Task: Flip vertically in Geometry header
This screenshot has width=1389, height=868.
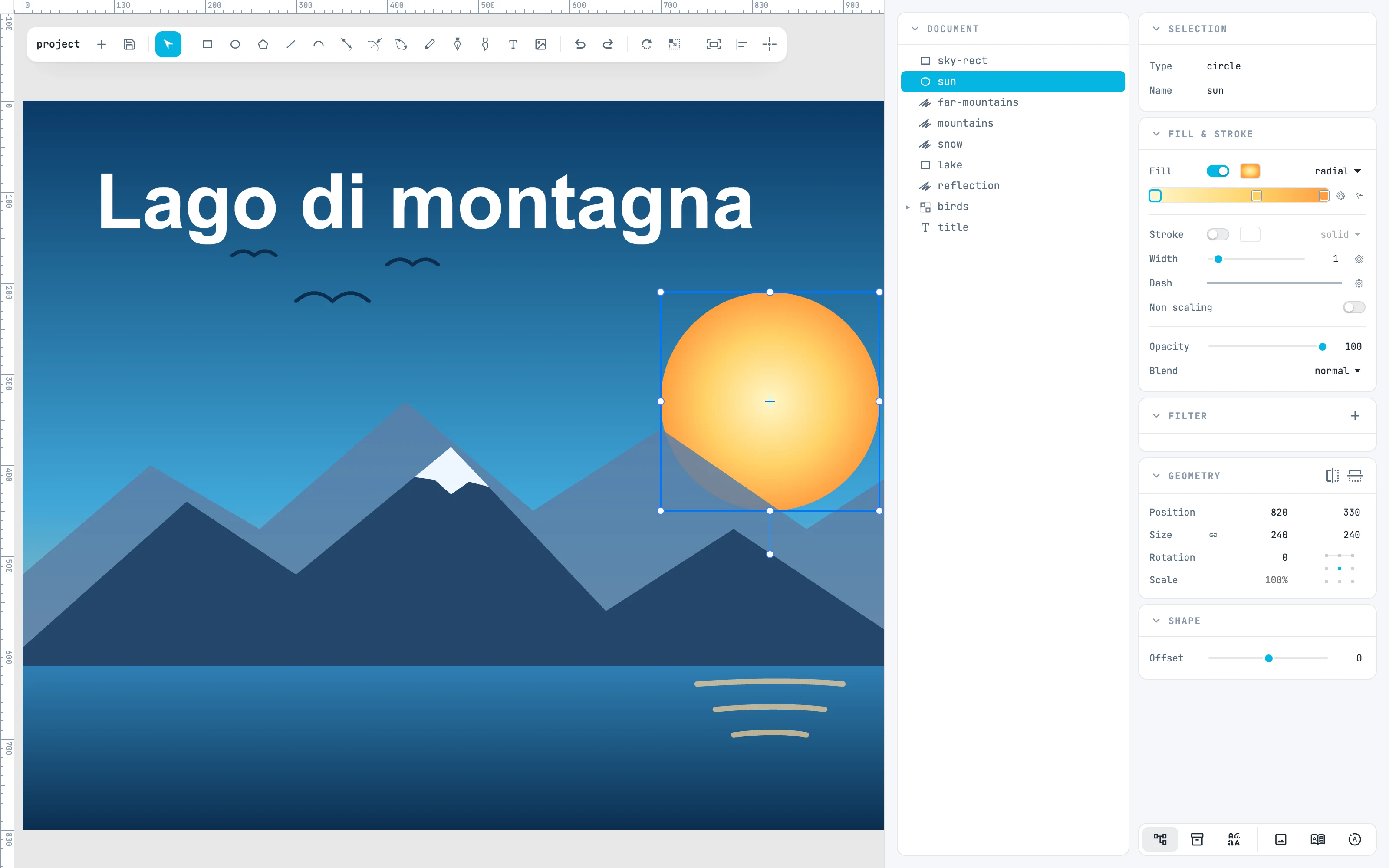Action: pos(1355,475)
